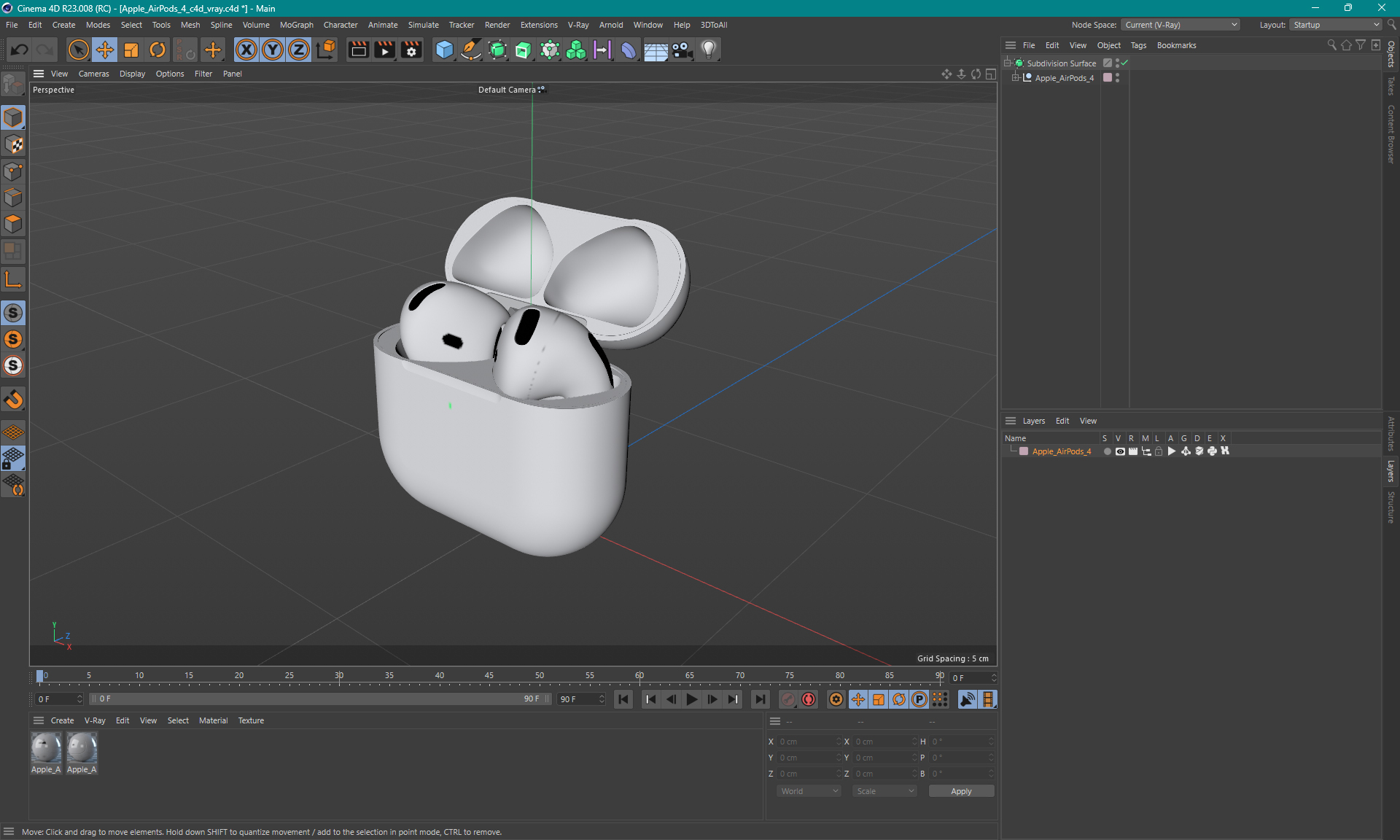Click the end frame 90 F field

pyautogui.click(x=581, y=699)
